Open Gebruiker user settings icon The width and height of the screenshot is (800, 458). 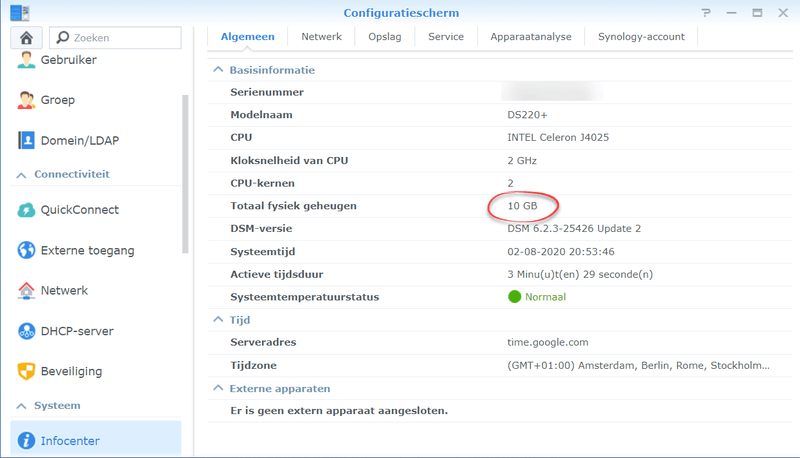coord(26,60)
